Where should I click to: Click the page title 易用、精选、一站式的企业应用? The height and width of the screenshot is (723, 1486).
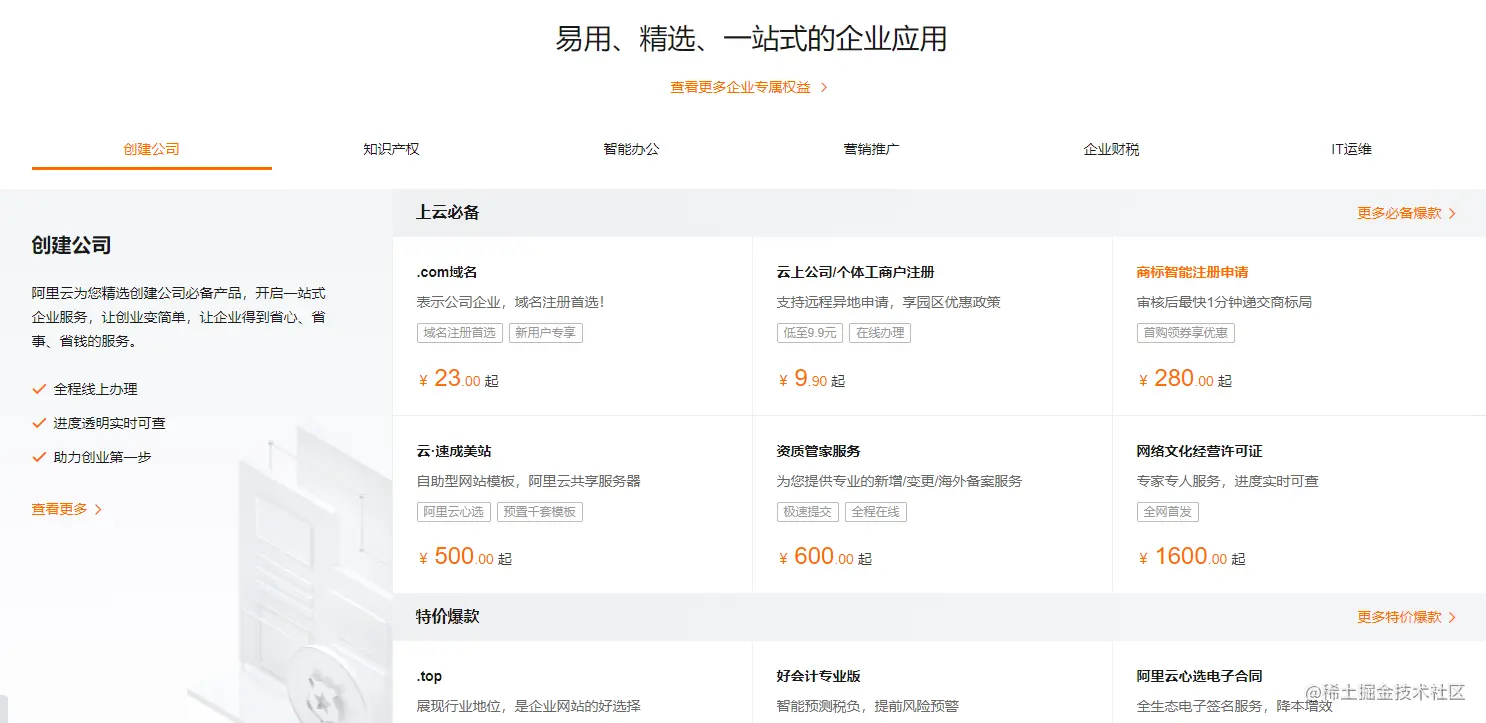751,39
